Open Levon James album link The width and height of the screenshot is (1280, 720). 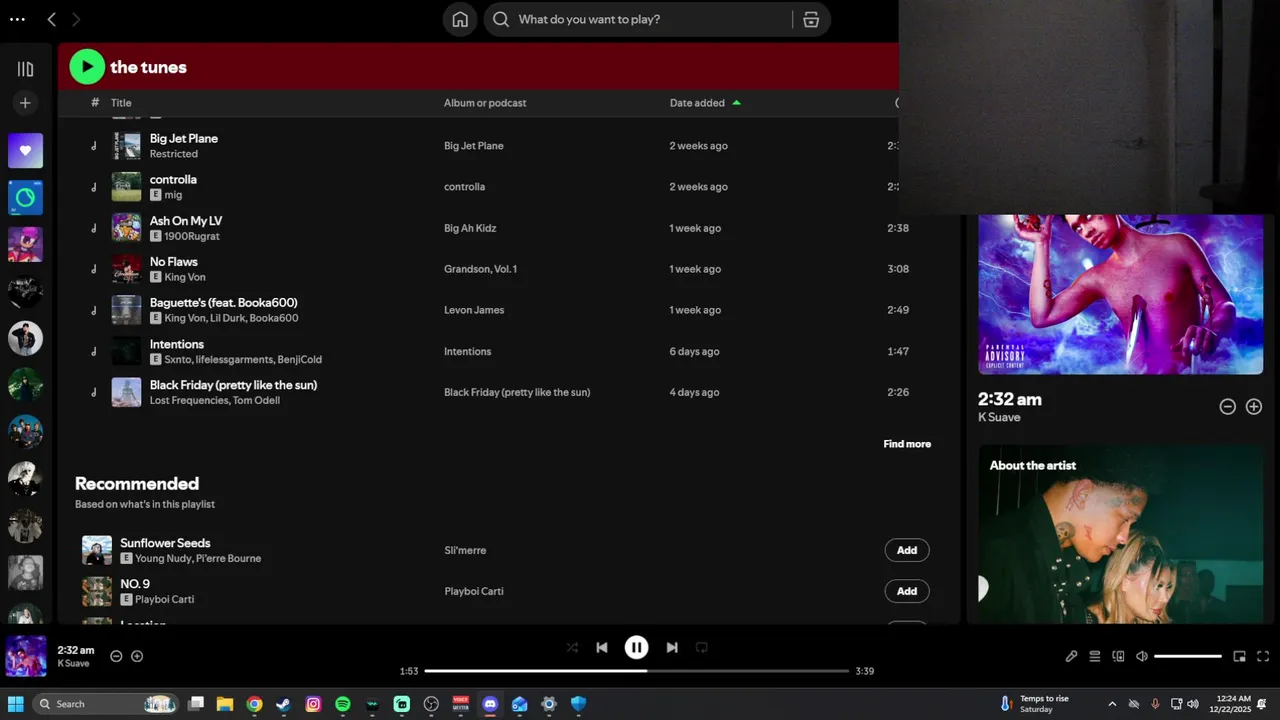pyautogui.click(x=474, y=310)
